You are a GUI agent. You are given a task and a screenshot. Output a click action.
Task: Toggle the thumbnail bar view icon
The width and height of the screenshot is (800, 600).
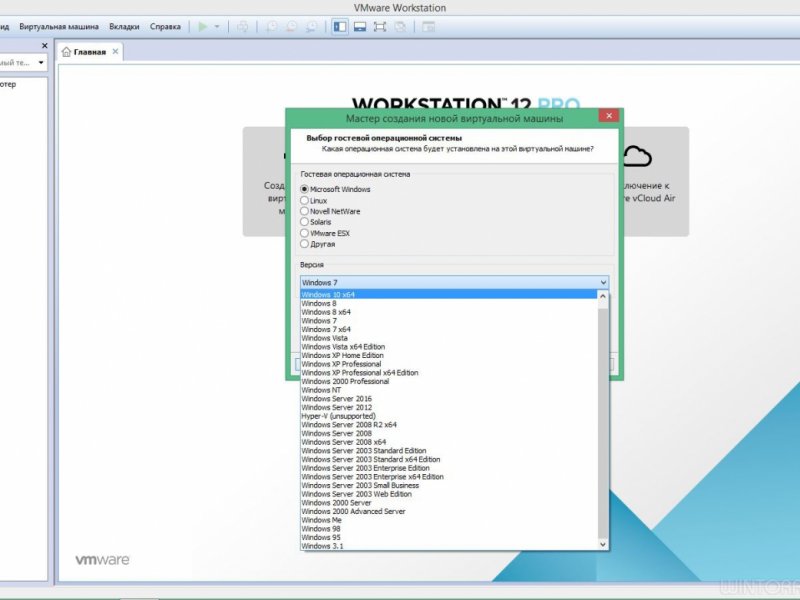360,27
